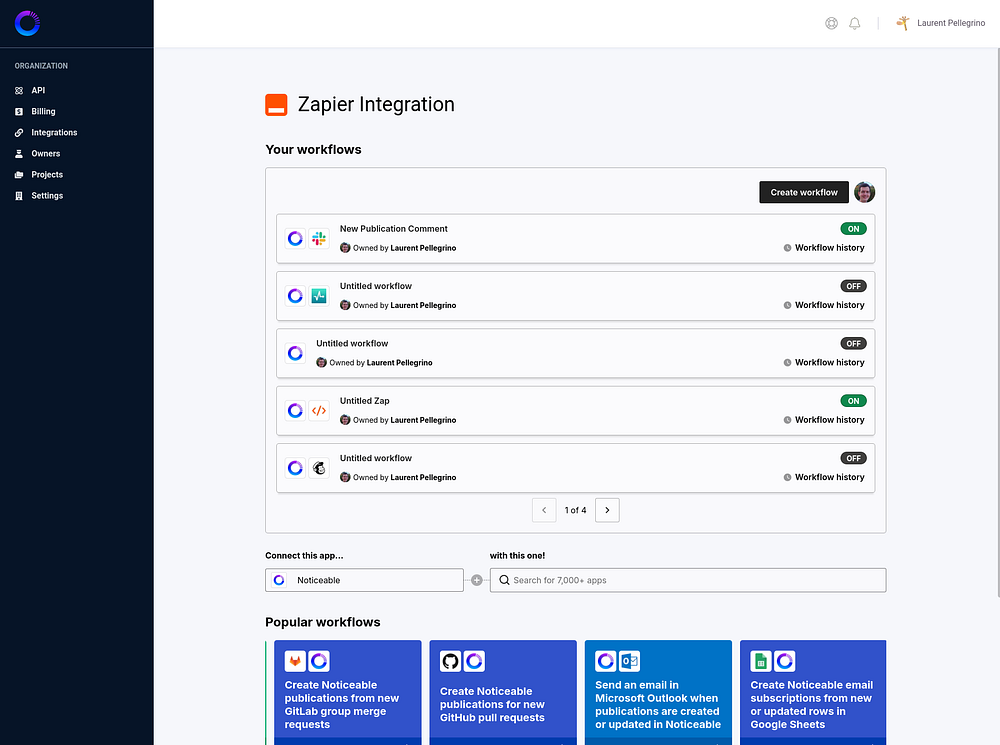This screenshot has height=745, width=1000.
Task: Open the New Publication Comment workflow title
Action: point(393,229)
